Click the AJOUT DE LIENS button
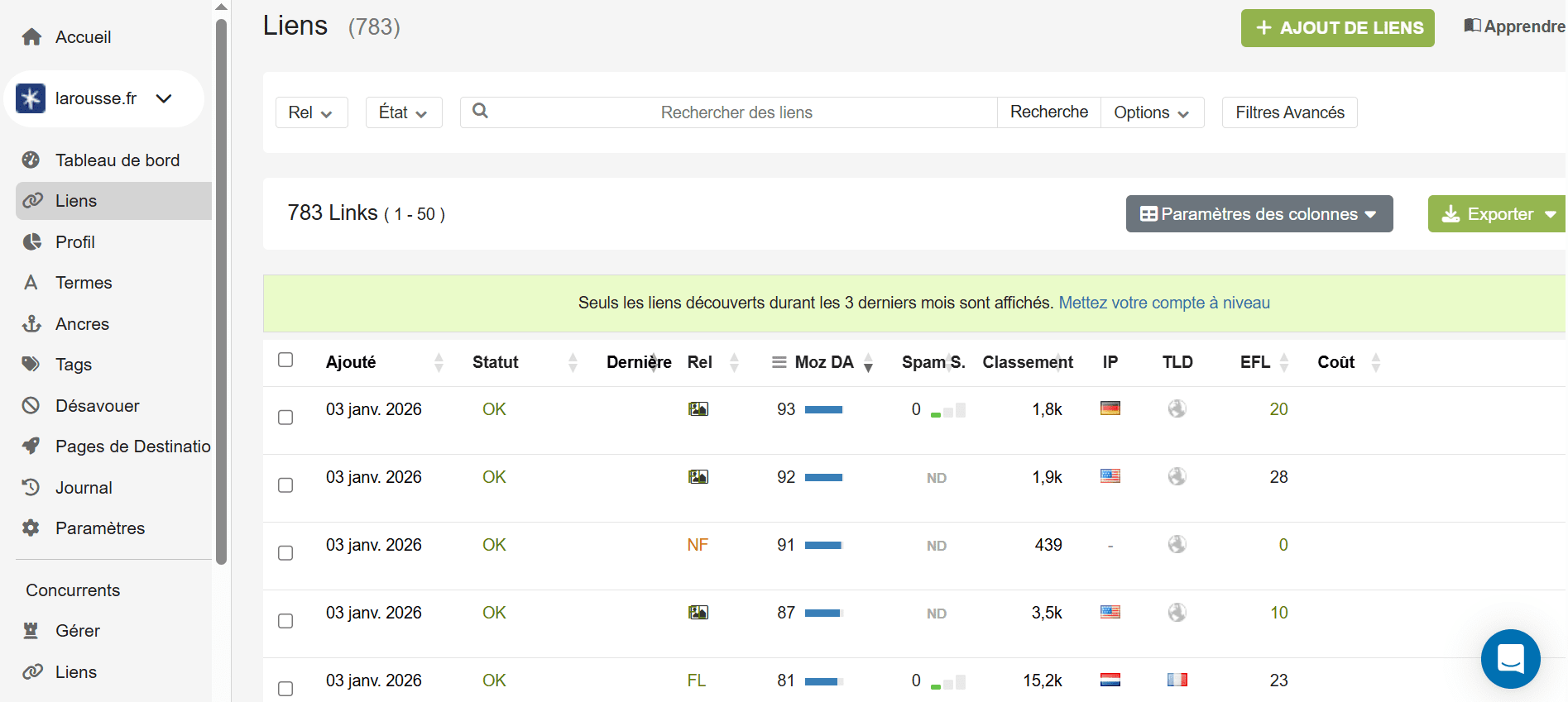1568x702 pixels. pyautogui.click(x=1337, y=28)
